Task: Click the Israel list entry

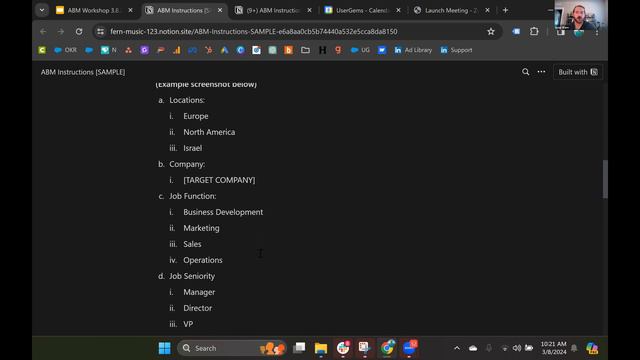Action: pos(192,148)
